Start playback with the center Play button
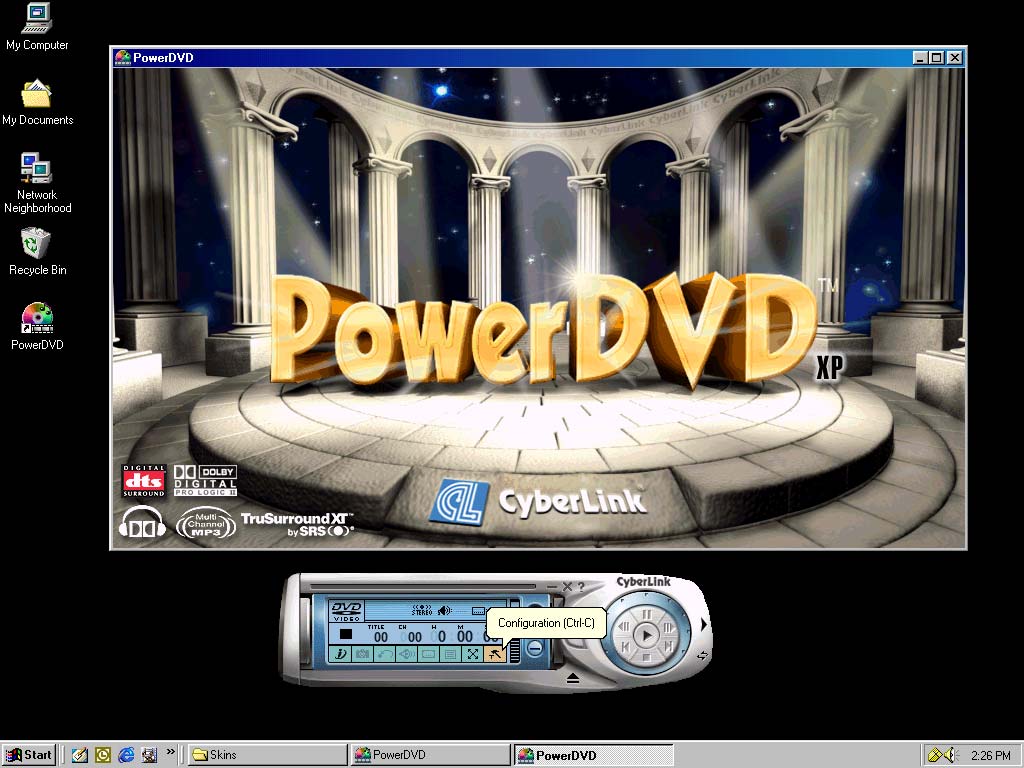Screen dimensions: 1024x768 pos(646,635)
